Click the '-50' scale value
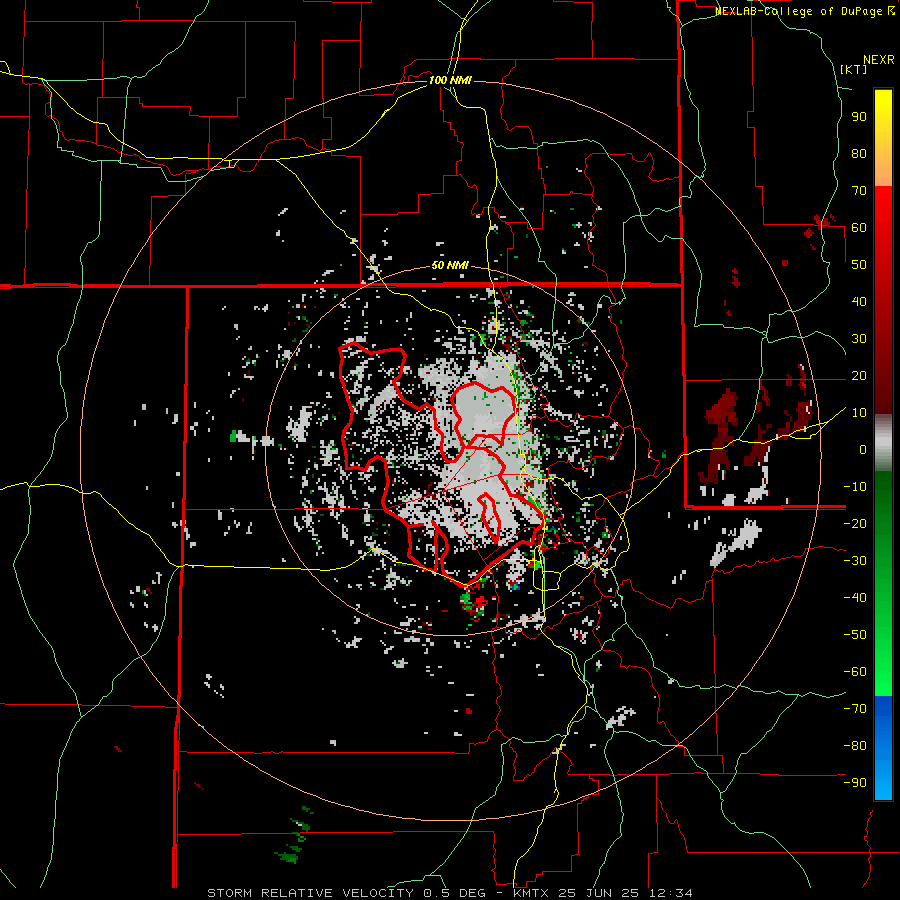The height and width of the screenshot is (900, 900). 855,635
